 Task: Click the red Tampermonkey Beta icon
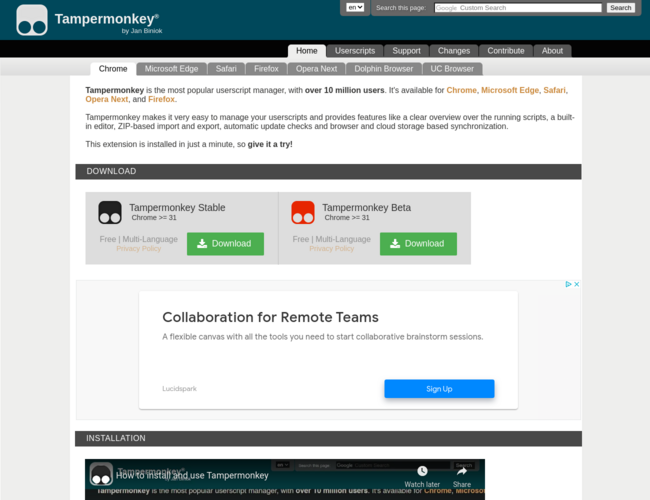303,212
